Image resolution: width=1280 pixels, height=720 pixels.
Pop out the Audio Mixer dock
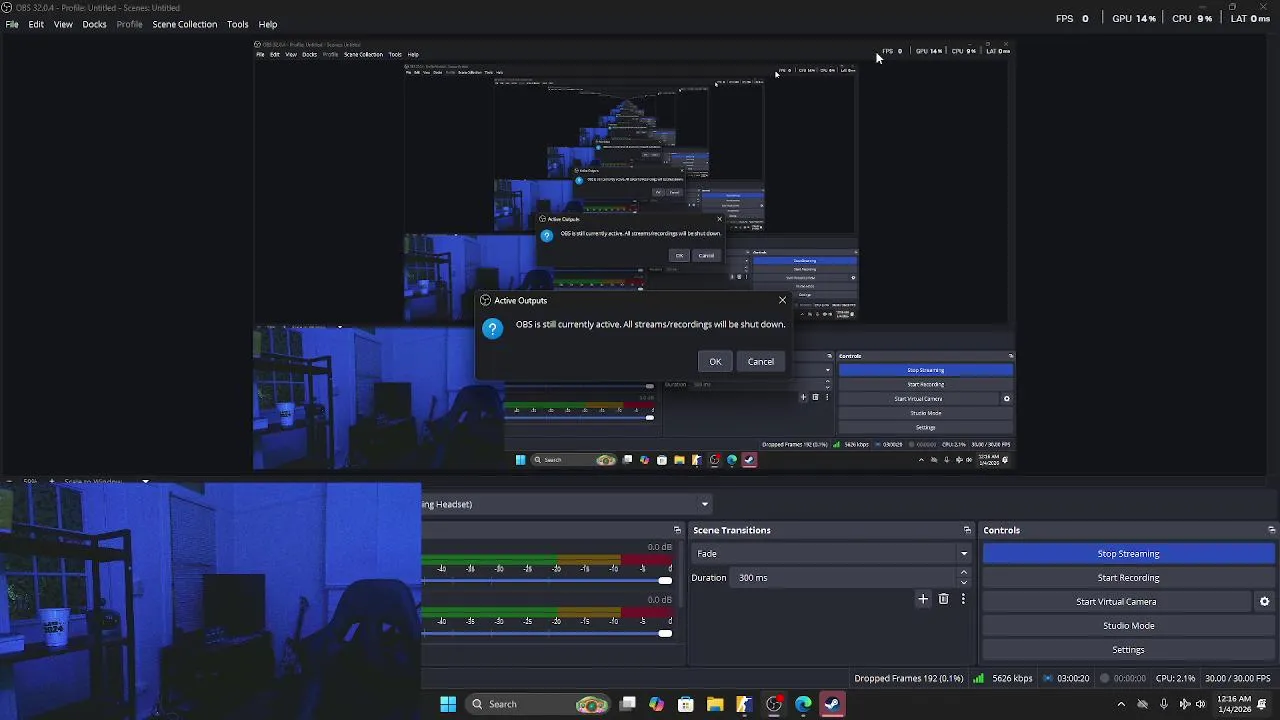[677, 530]
